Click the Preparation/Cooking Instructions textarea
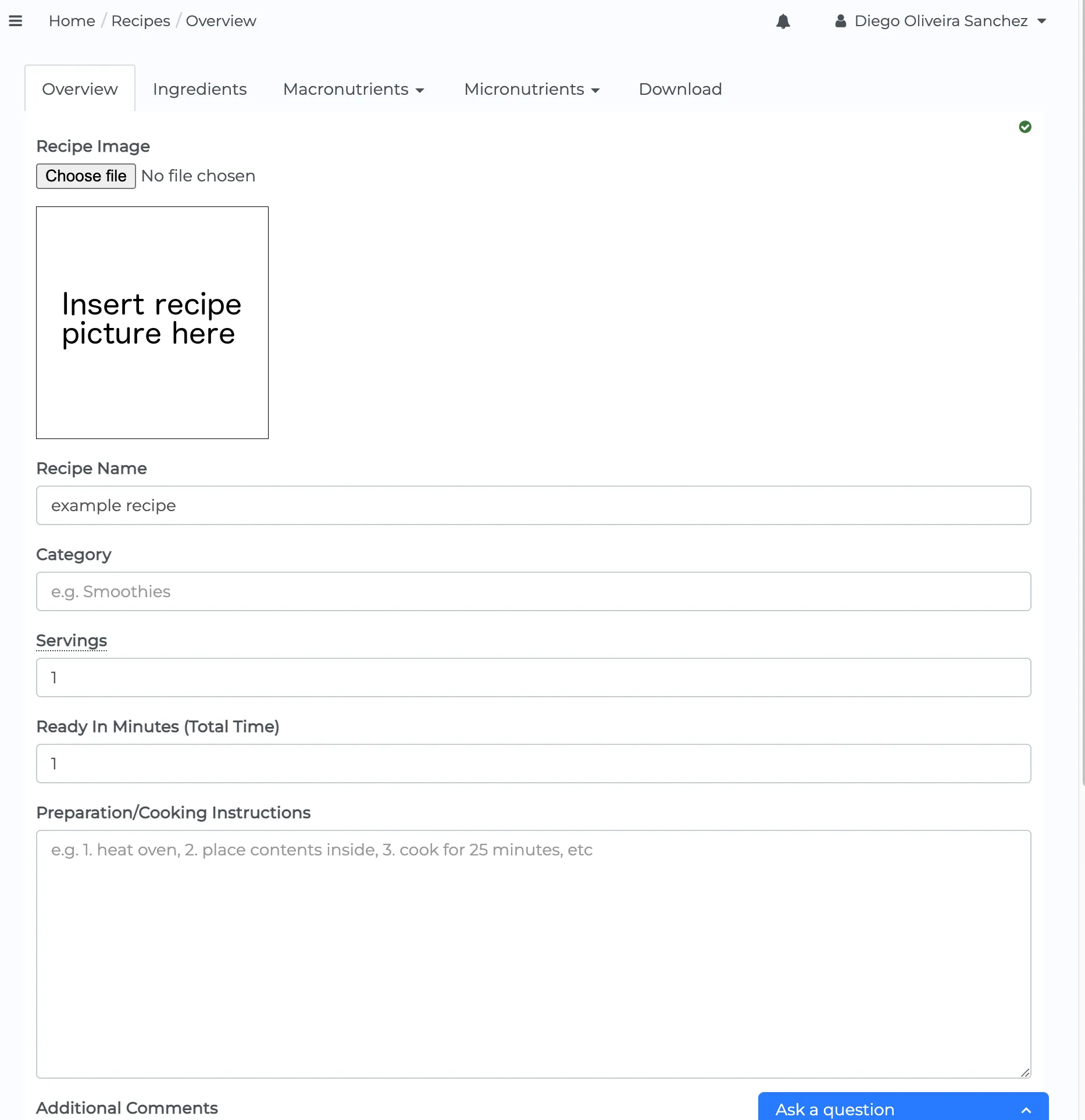Viewport: 1085px width, 1120px height. 533,954
